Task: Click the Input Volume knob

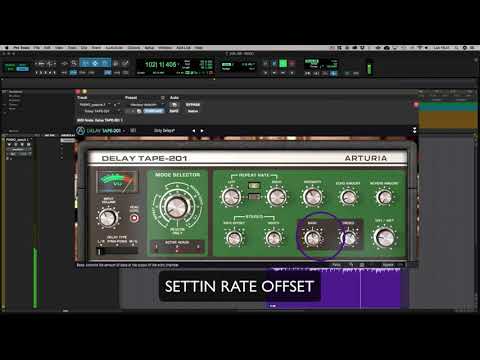Action: click(108, 218)
